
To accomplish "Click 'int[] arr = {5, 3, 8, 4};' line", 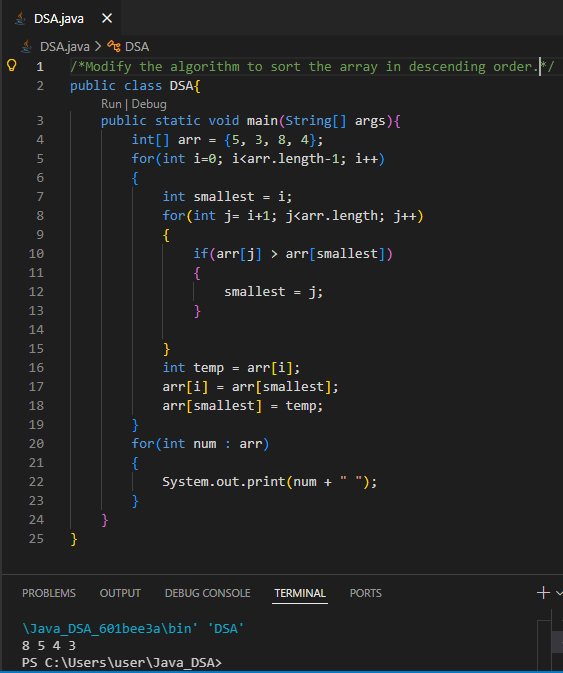I will tap(227, 140).
